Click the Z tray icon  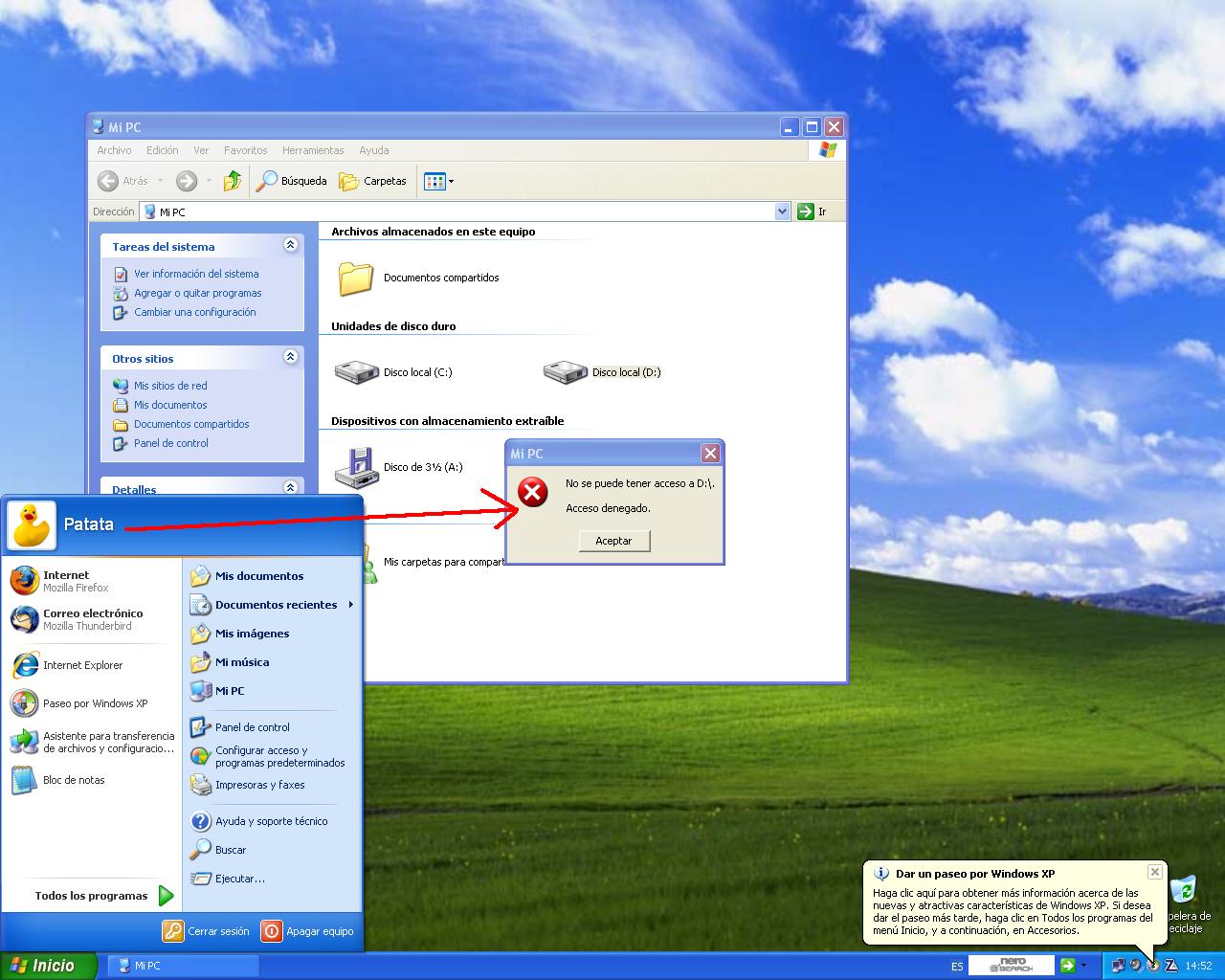1170,966
